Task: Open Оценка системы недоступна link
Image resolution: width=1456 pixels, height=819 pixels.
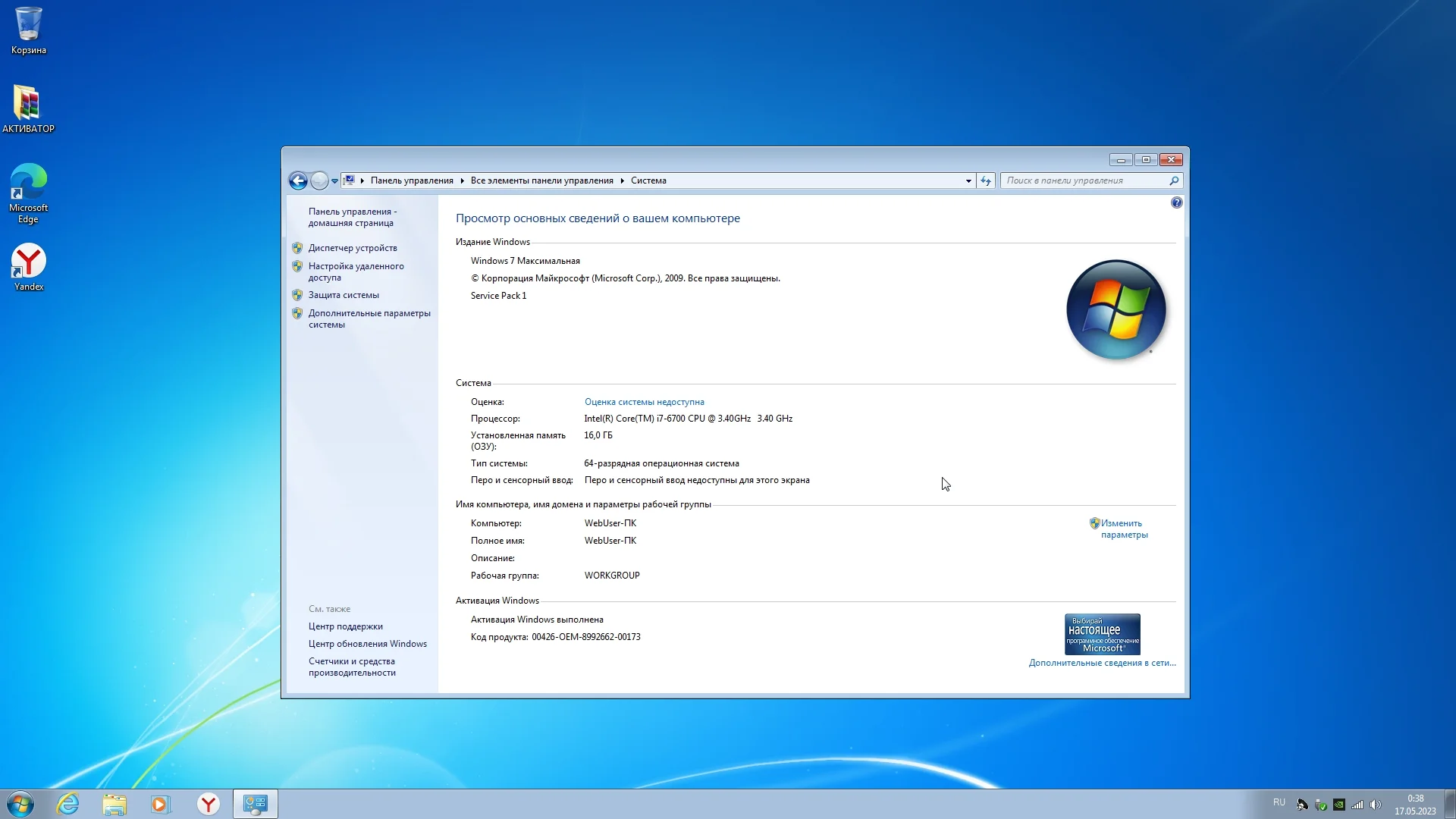Action: [644, 402]
